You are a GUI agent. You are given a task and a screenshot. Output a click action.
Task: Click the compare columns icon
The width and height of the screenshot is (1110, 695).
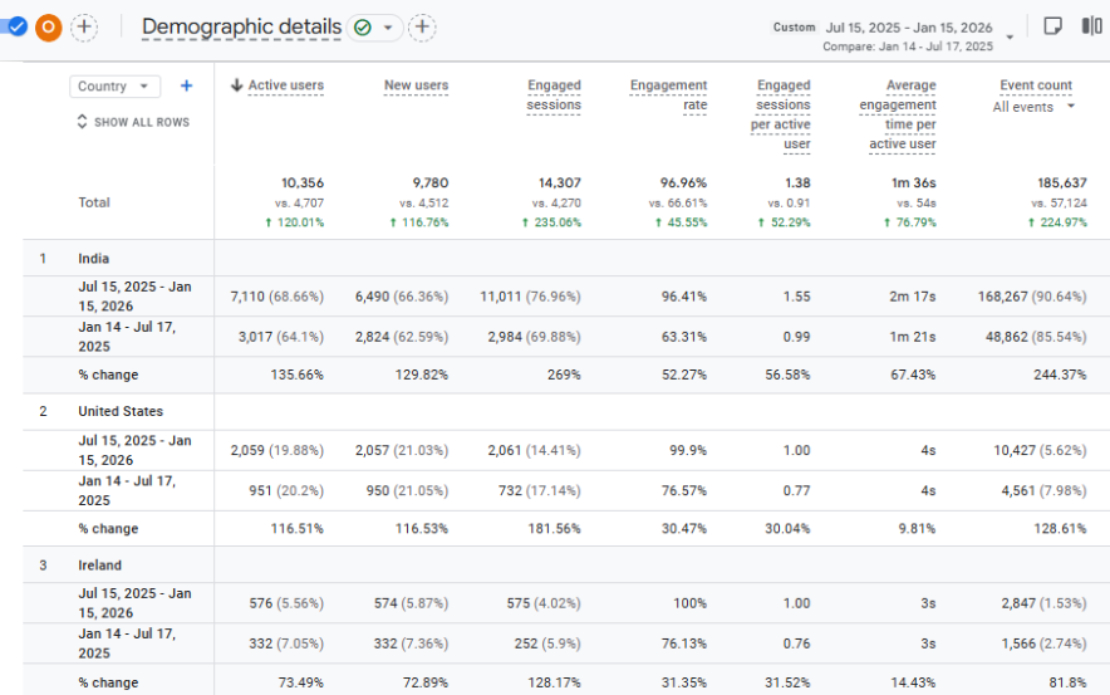pos(1092,27)
